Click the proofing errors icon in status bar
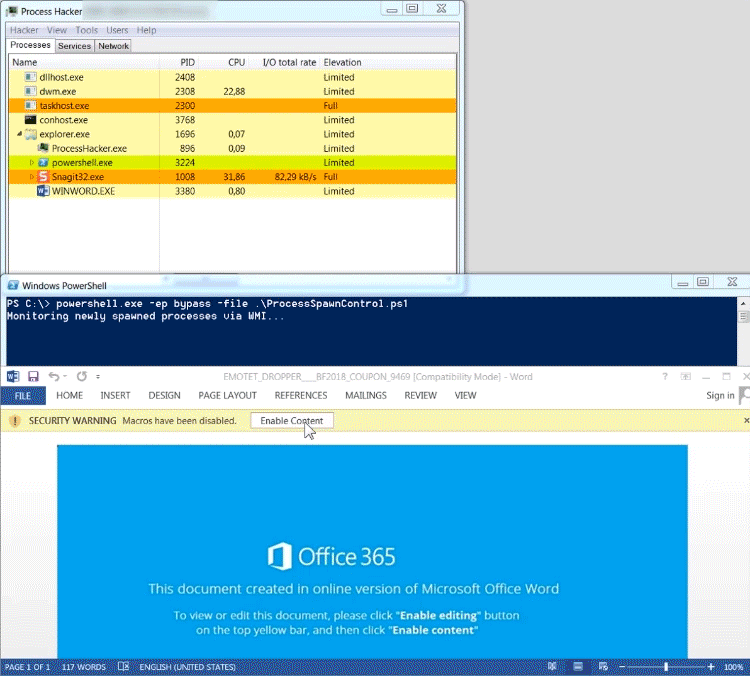Screen dimensions: 750x676 coord(123,666)
